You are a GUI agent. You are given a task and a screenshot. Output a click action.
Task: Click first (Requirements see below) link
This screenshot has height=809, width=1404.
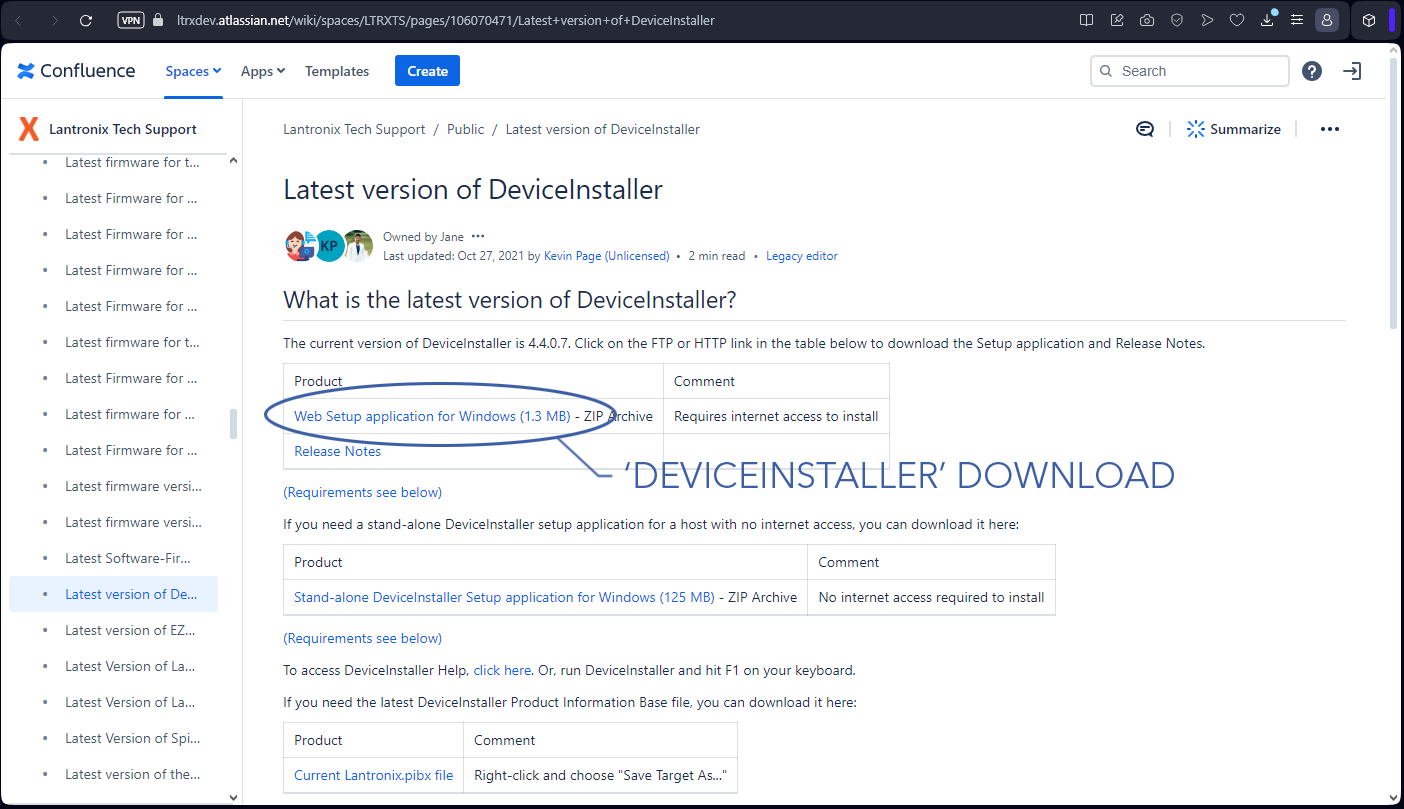click(362, 492)
